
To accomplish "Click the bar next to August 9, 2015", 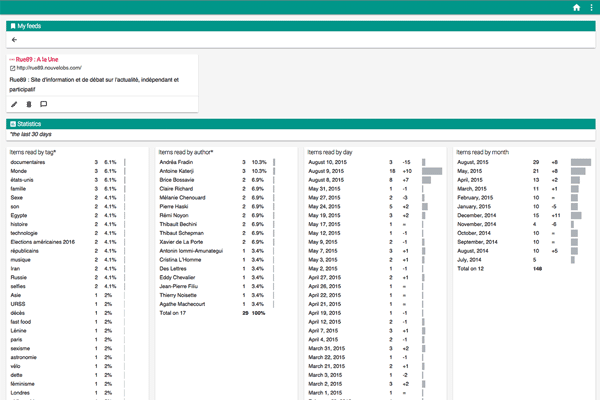I will click(432, 171).
